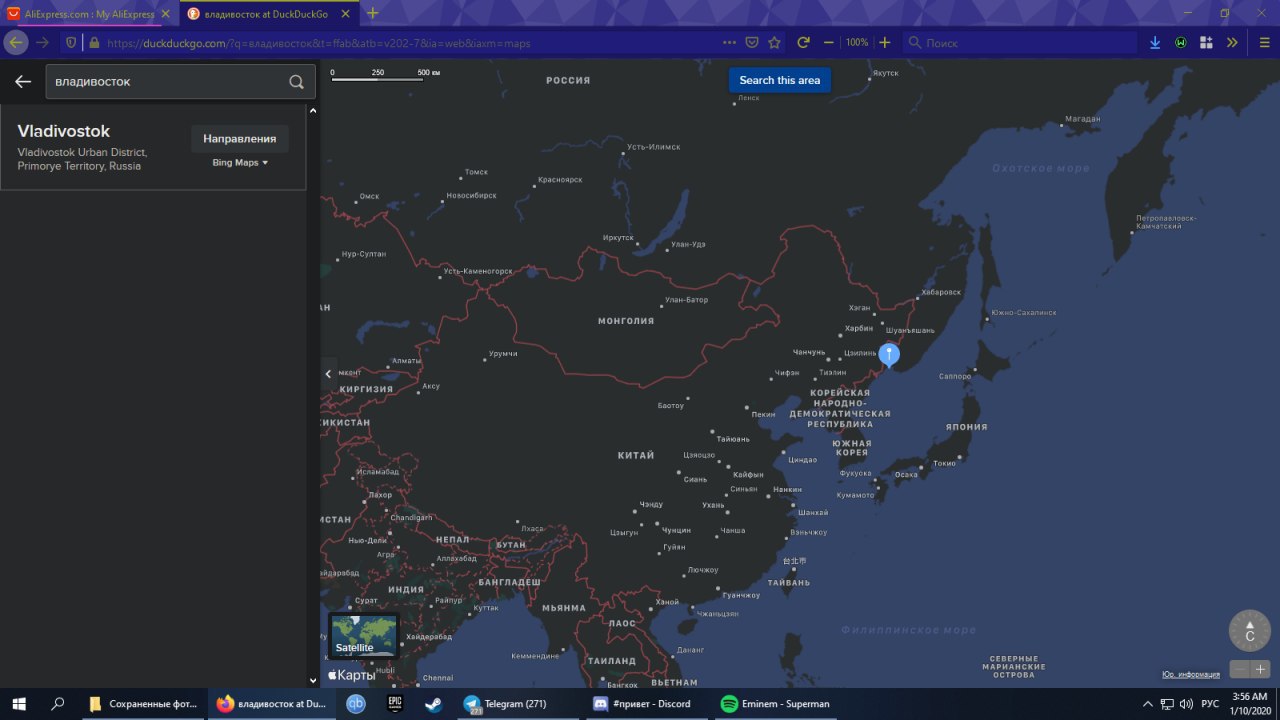This screenshot has width=1280, height=720.
Task: Click the Search this area button
Action: [780, 80]
